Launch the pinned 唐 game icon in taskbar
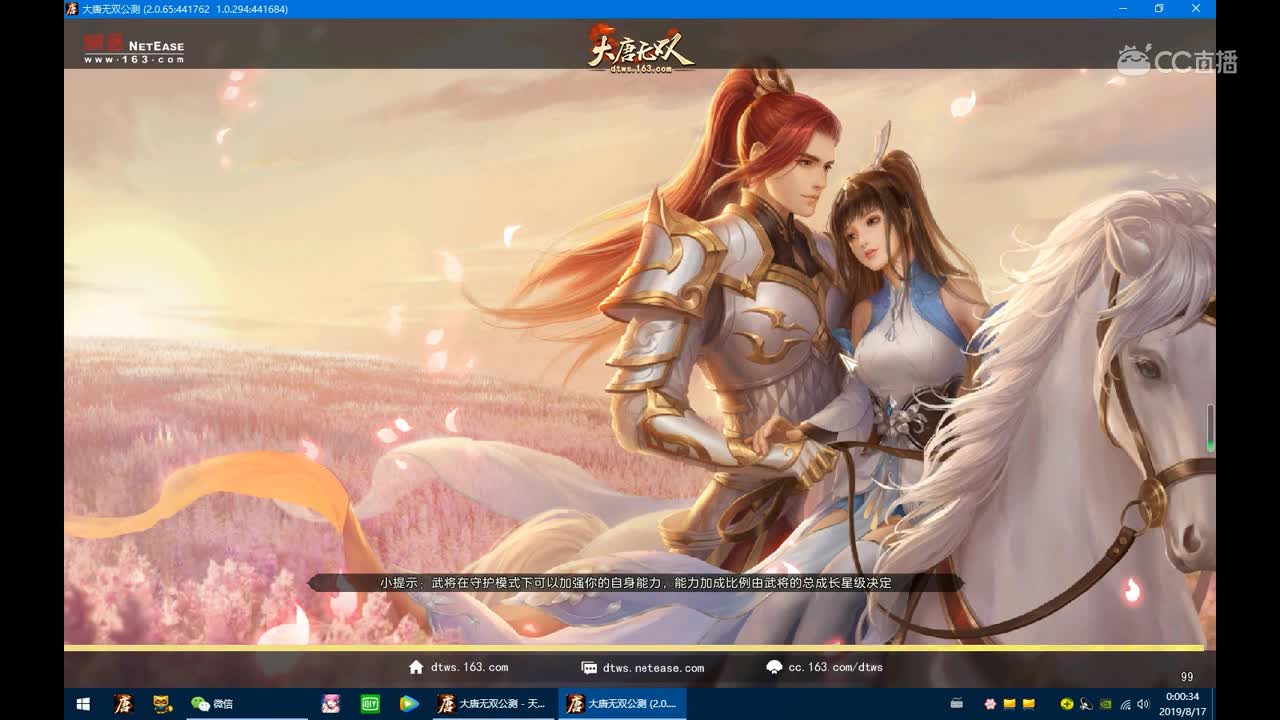The image size is (1280, 720). pos(123,704)
